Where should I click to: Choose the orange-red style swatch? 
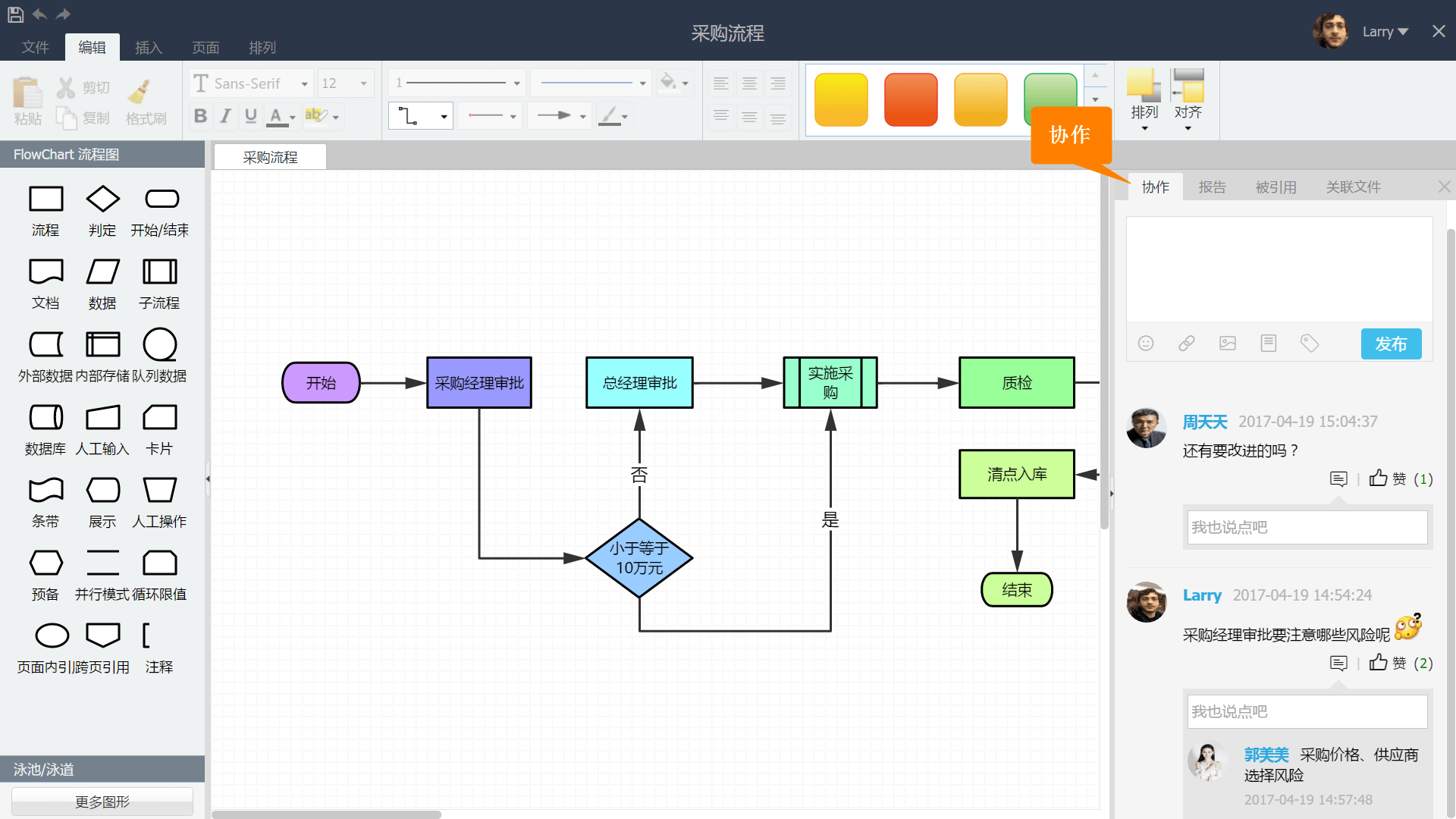911,99
